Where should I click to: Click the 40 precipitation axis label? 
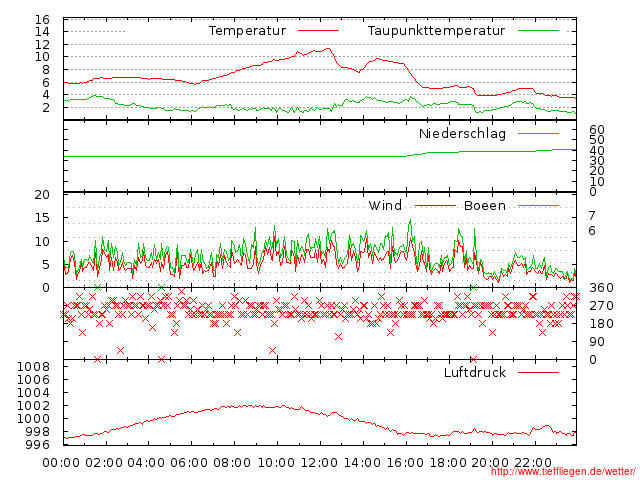click(597, 151)
